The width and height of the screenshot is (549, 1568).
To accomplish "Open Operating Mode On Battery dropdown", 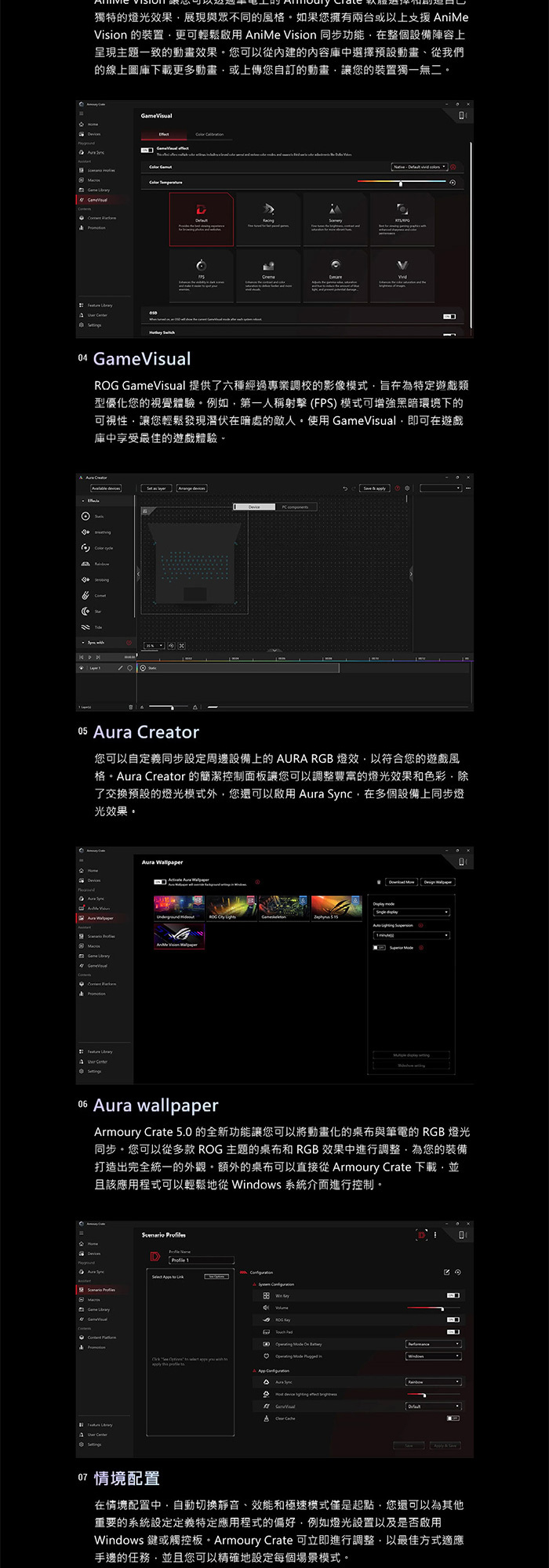I will [x=434, y=1344].
